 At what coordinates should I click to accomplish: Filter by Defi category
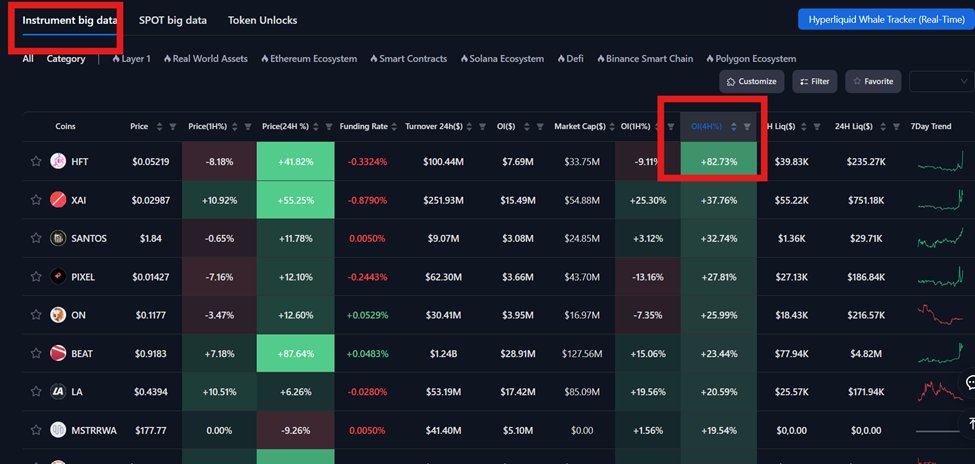point(570,58)
